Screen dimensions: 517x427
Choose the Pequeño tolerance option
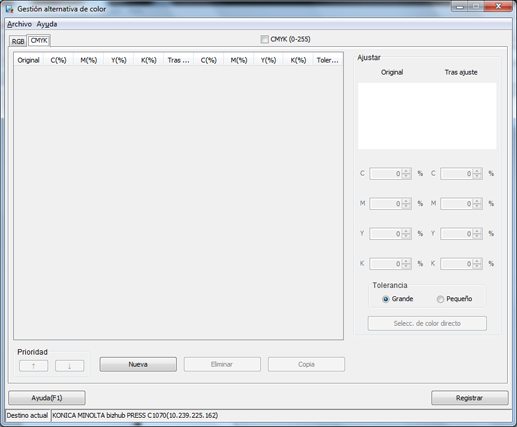click(x=440, y=299)
